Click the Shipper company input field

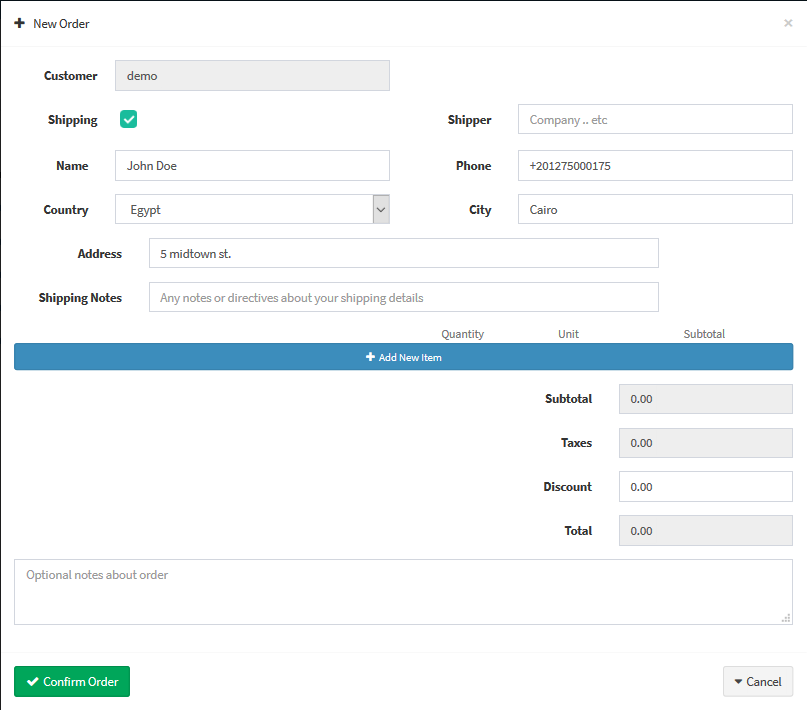[655, 119]
